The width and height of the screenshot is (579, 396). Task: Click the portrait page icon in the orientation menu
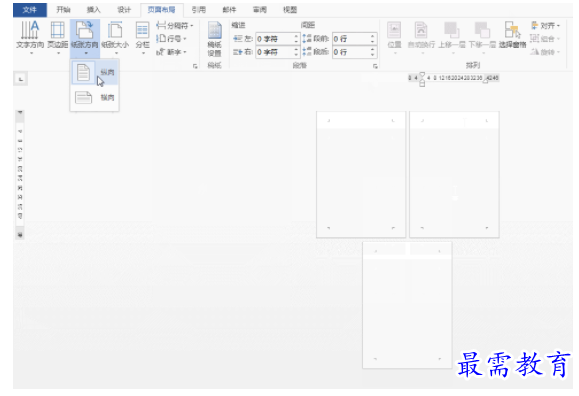(83, 72)
